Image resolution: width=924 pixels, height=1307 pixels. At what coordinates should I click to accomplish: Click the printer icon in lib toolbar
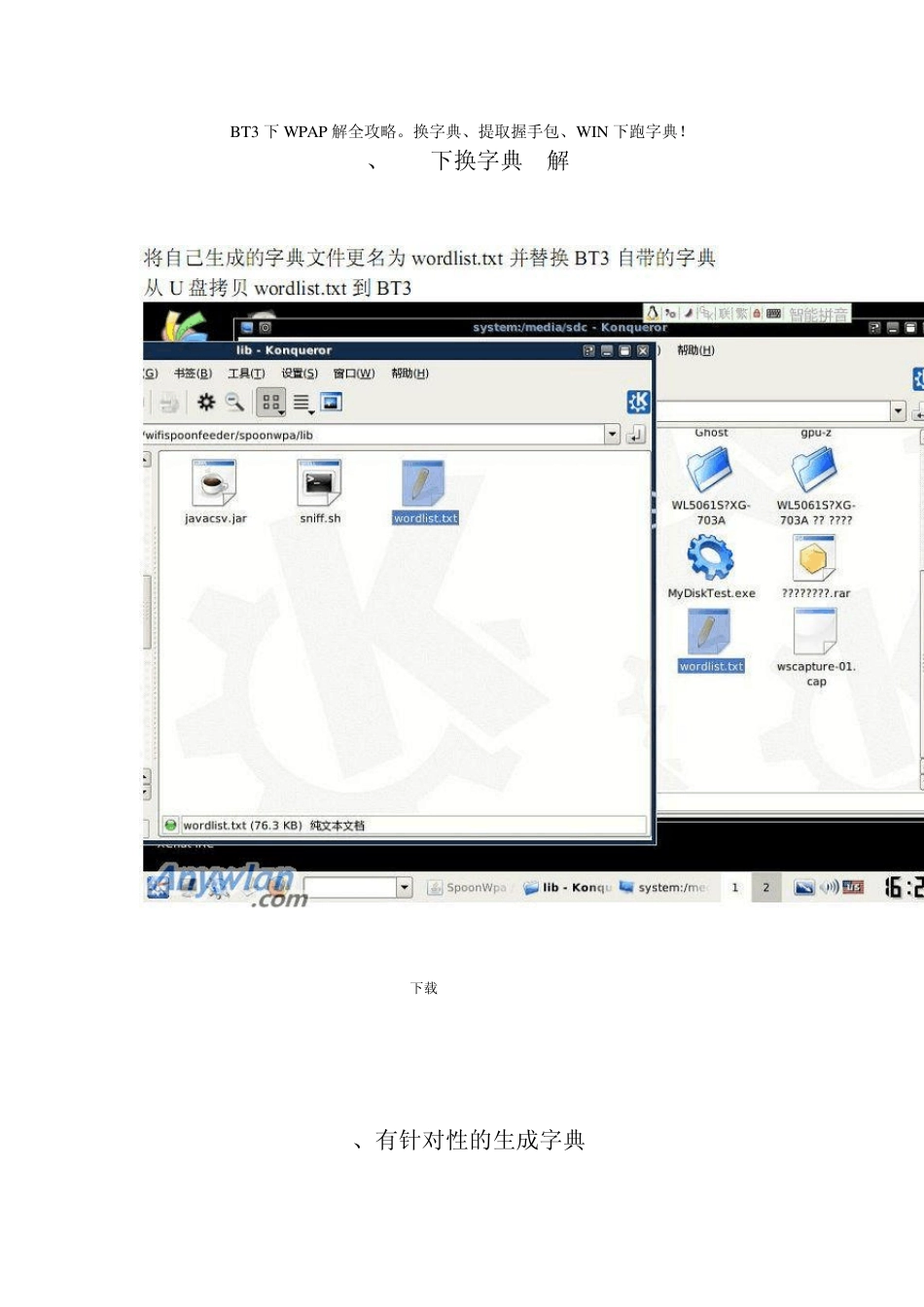(169, 402)
